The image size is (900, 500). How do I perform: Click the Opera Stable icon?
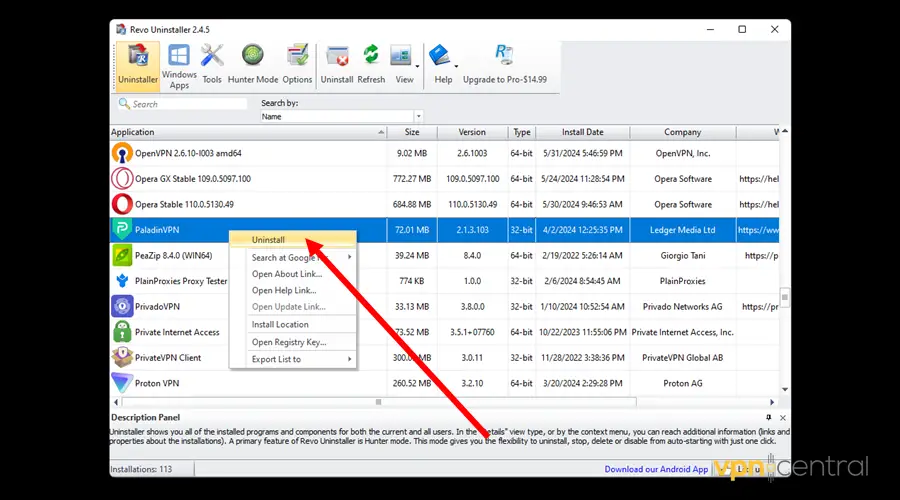122,204
